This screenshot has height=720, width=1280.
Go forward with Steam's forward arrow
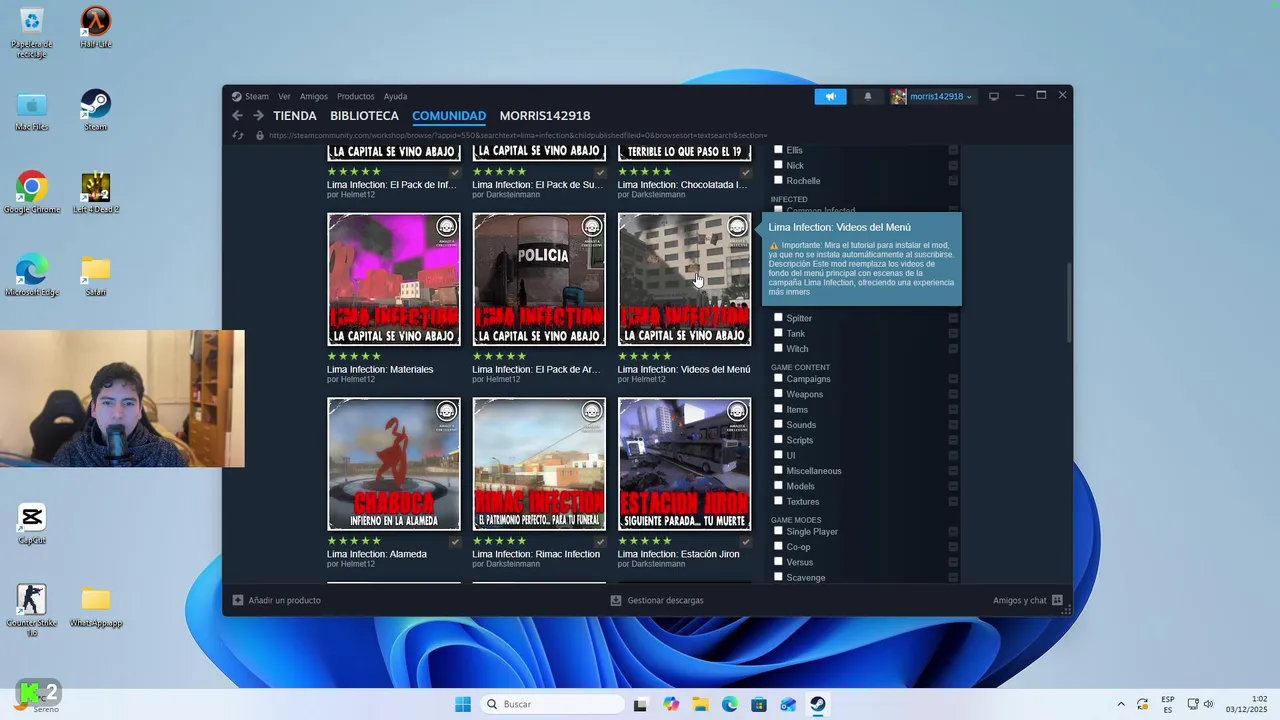point(258,116)
